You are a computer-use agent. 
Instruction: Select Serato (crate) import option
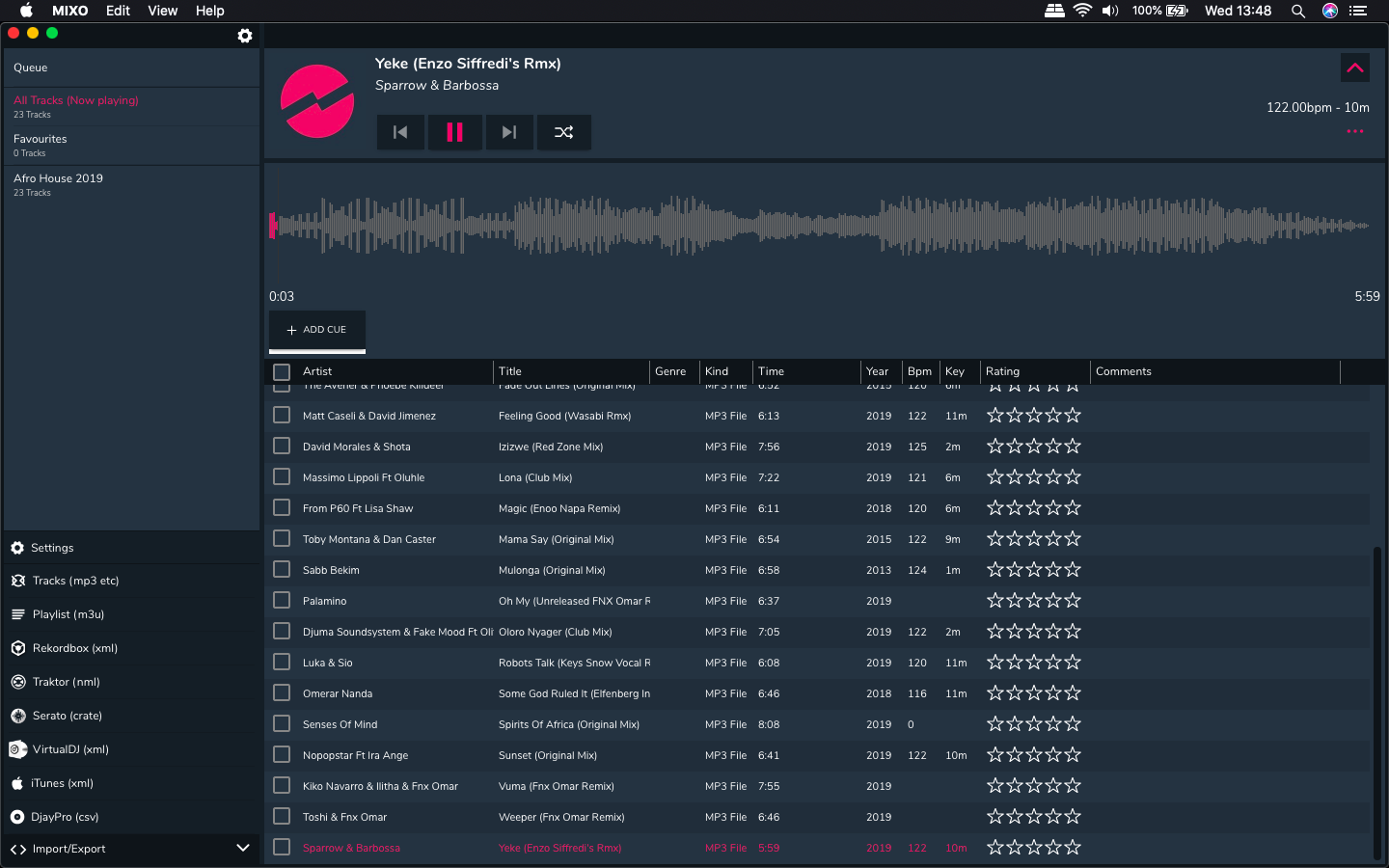click(67, 716)
